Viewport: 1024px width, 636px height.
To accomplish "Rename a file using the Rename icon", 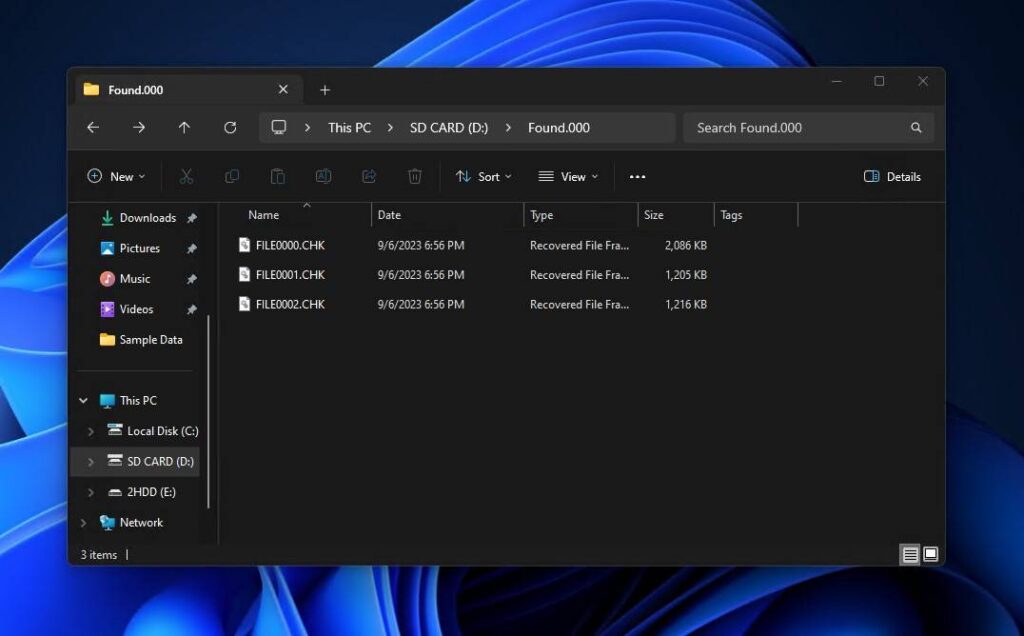I will 323,176.
